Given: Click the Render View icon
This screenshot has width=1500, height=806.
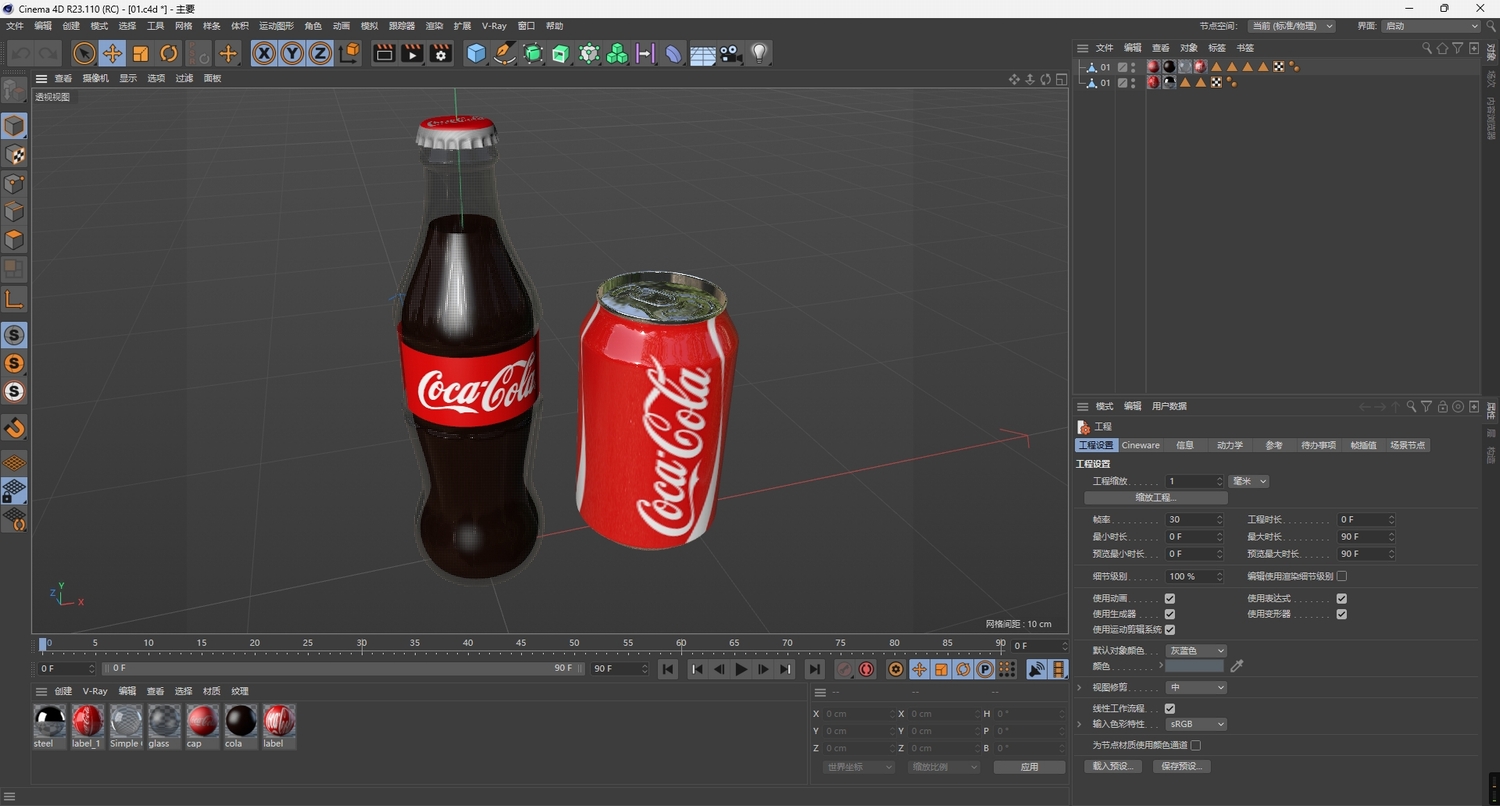Looking at the screenshot, I should (384, 53).
